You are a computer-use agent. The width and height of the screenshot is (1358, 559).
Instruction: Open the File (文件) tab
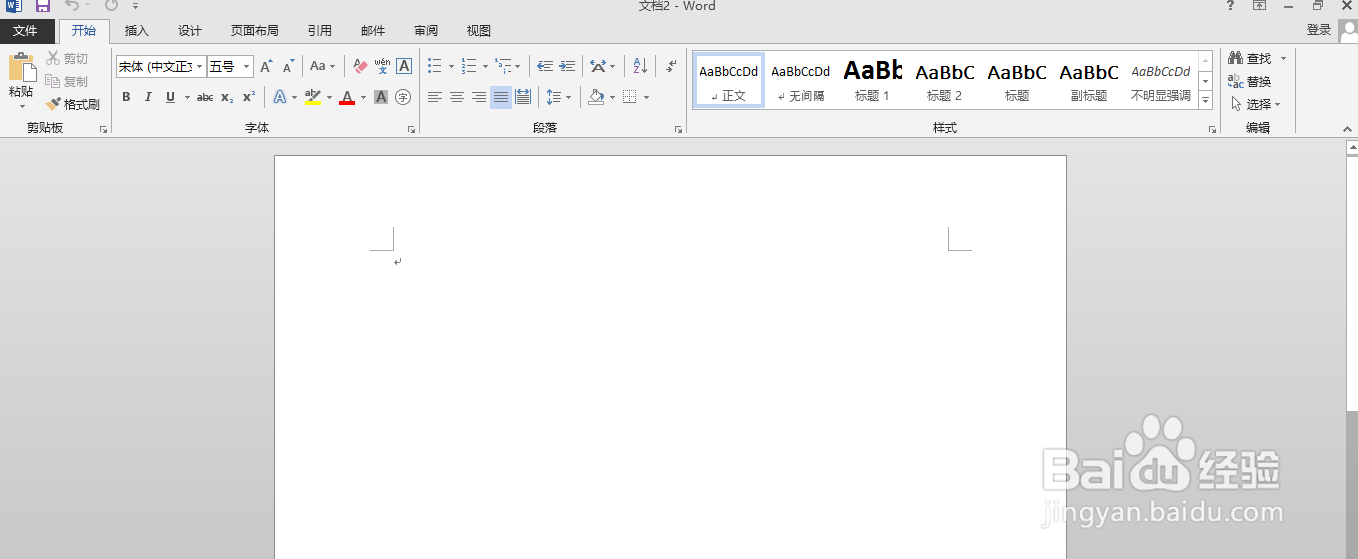[x=26, y=31]
